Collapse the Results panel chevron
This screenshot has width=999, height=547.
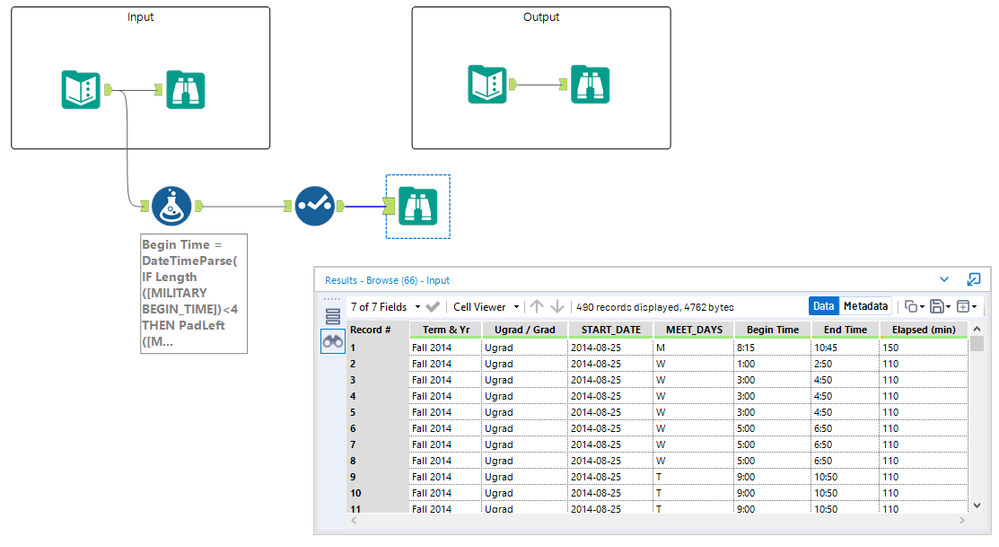pyautogui.click(x=944, y=280)
